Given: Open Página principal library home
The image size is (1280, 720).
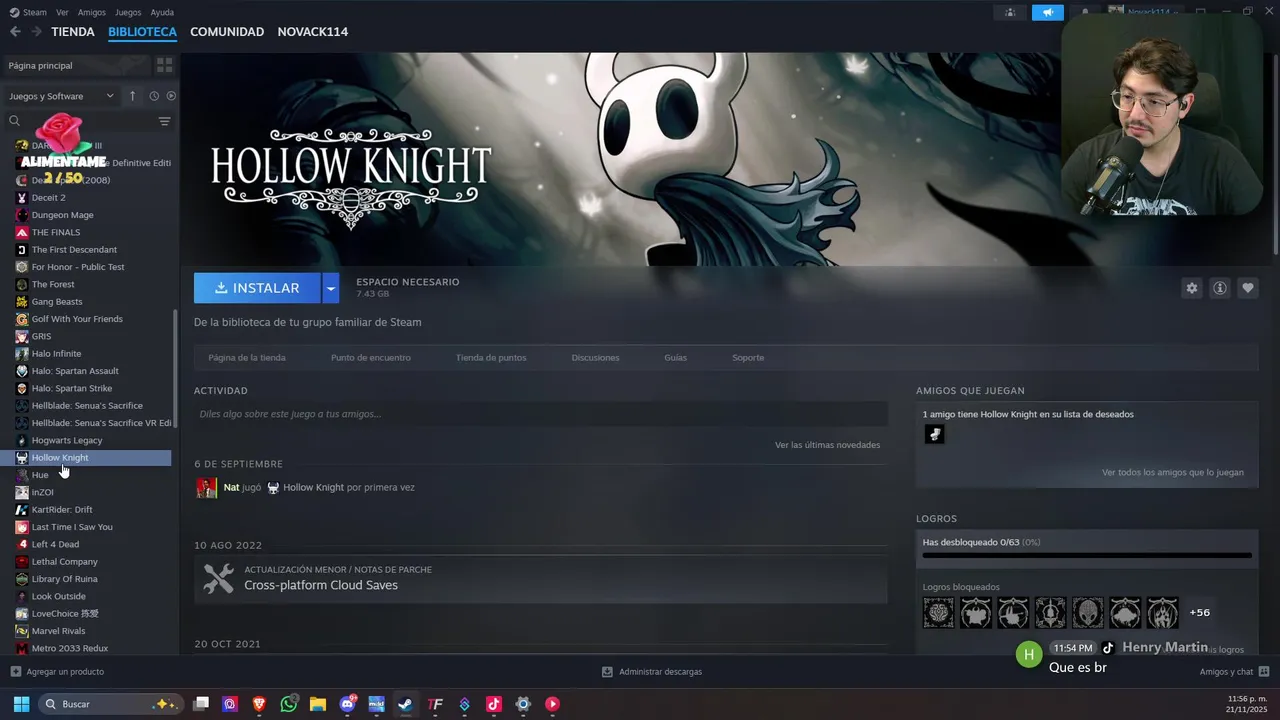Looking at the screenshot, I should pos(76,65).
